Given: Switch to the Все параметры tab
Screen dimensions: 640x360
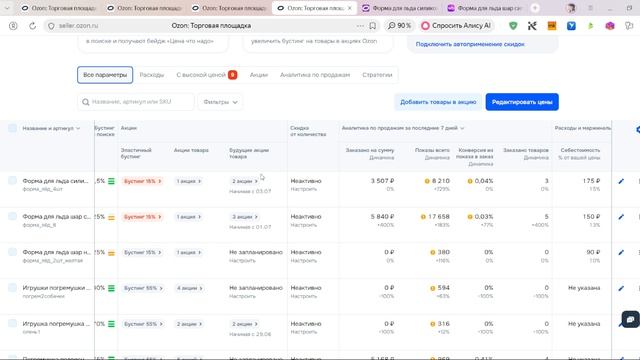Looking at the screenshot, I should pyautogui.click(x=105, y=75).
